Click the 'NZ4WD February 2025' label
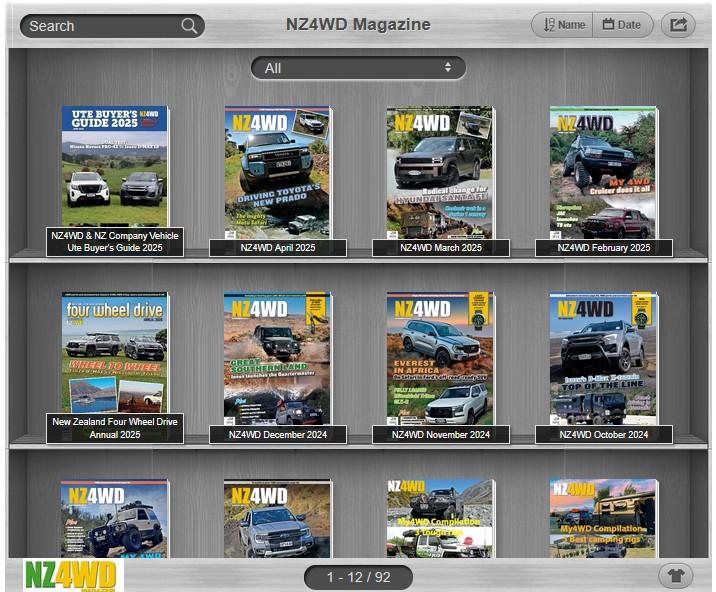Image resolution: width=716 pixels, height=592 pixels. tap(604, 248)
